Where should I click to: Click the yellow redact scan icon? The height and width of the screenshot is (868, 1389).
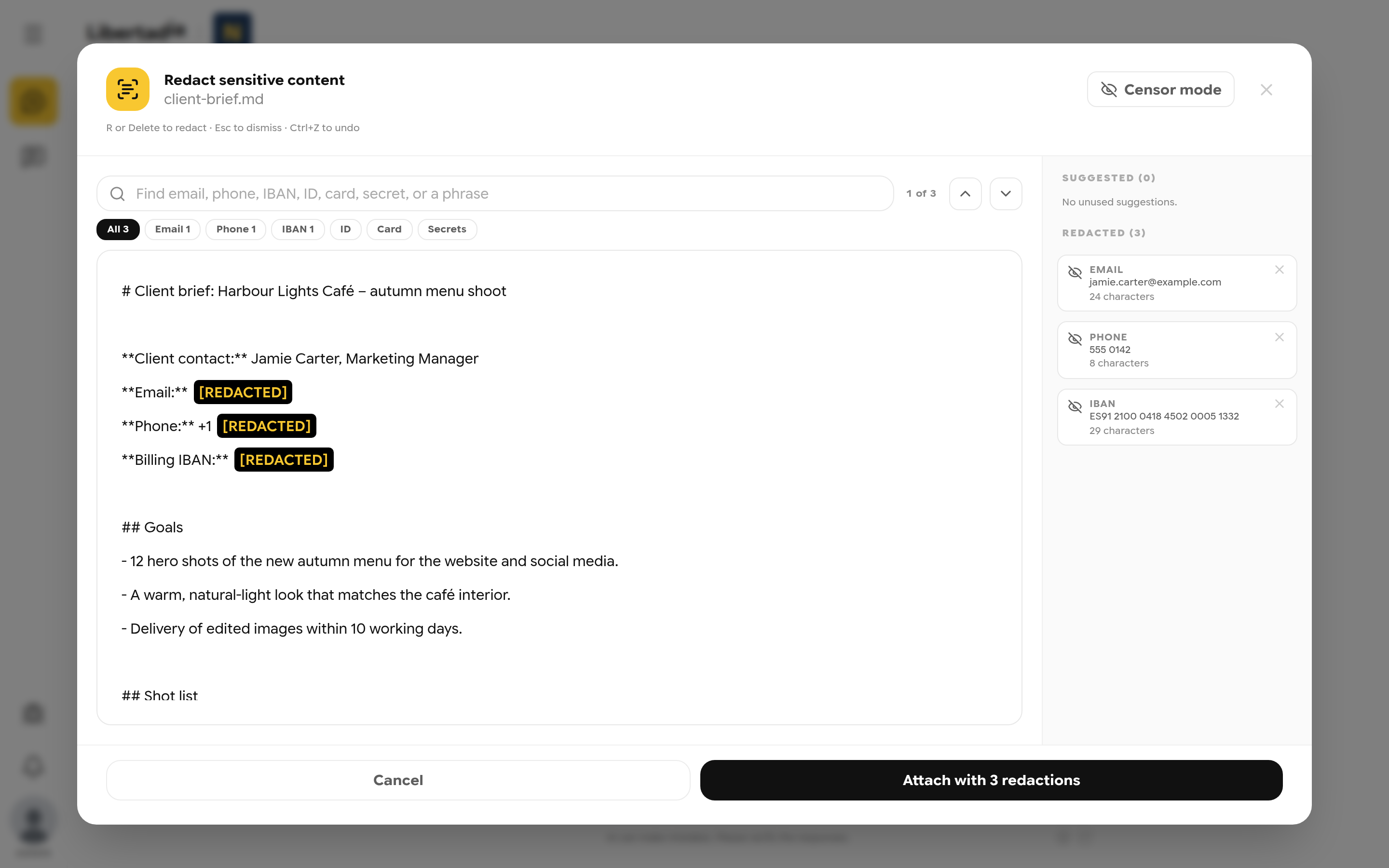[x=127, y=89]
